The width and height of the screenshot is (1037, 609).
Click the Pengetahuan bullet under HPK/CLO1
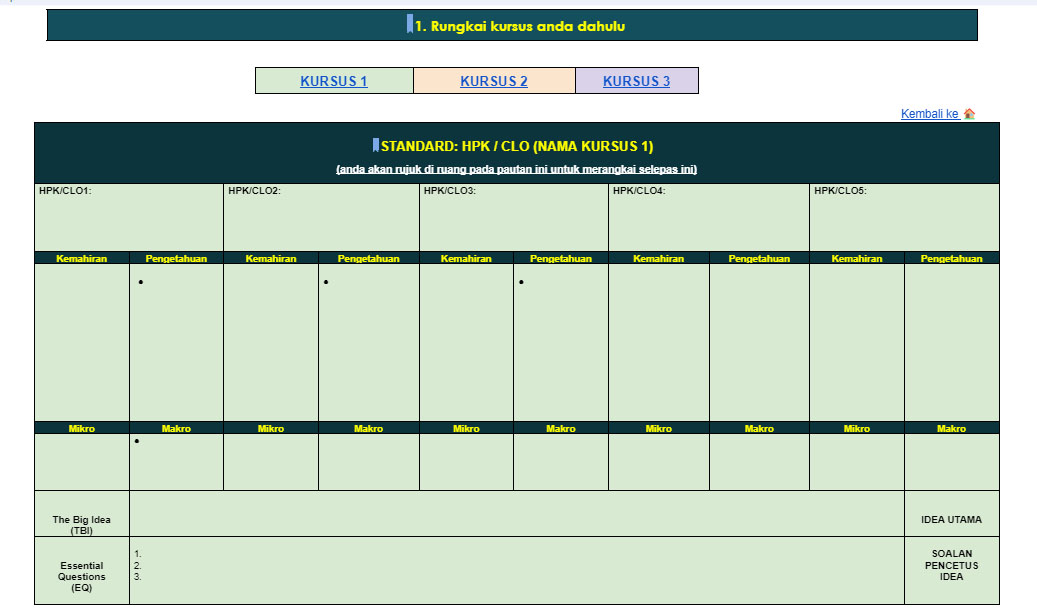click(x=141, y=283)
